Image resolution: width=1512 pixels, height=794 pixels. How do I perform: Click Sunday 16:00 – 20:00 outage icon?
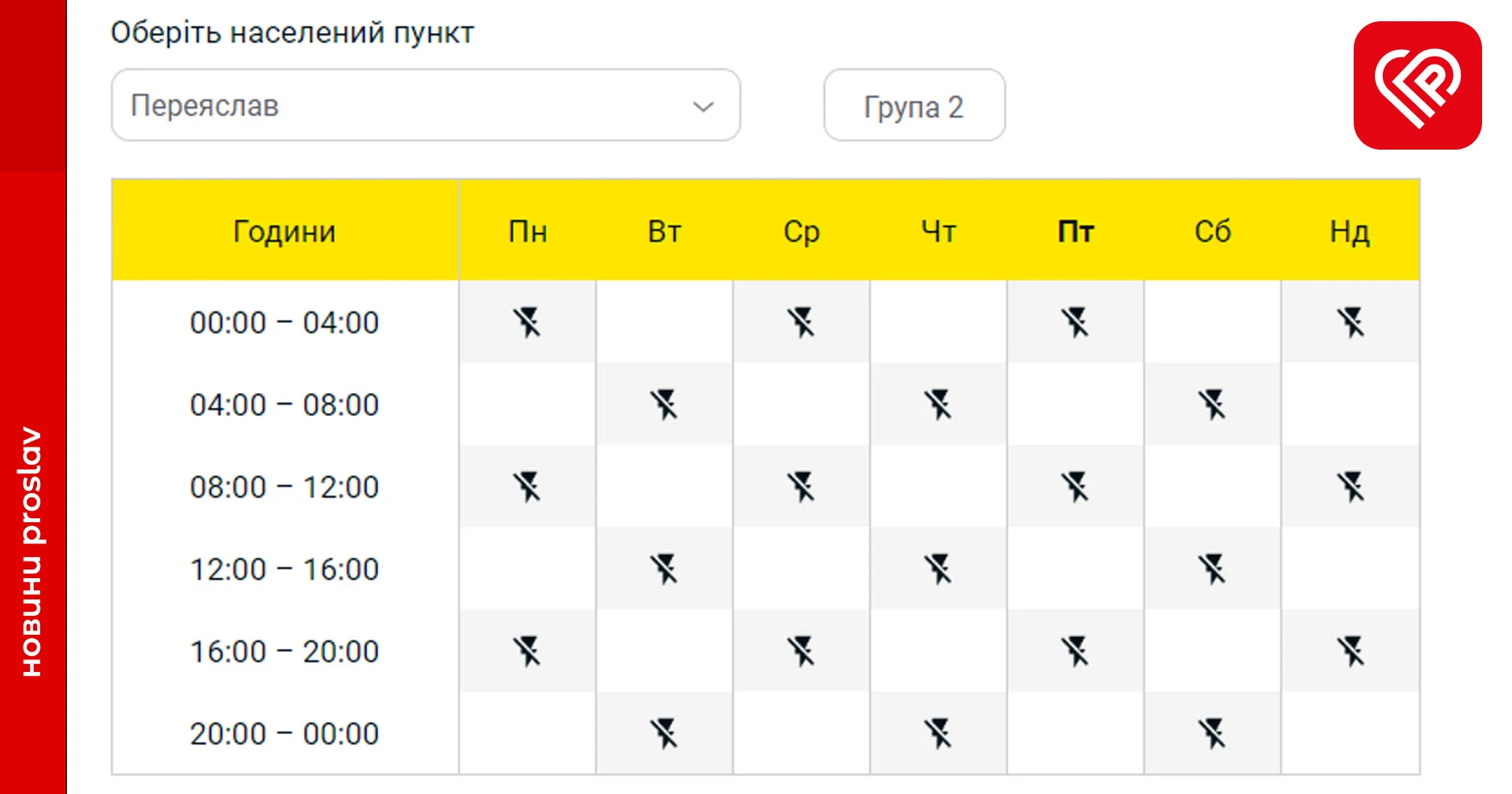click(x=1350, y=651)
